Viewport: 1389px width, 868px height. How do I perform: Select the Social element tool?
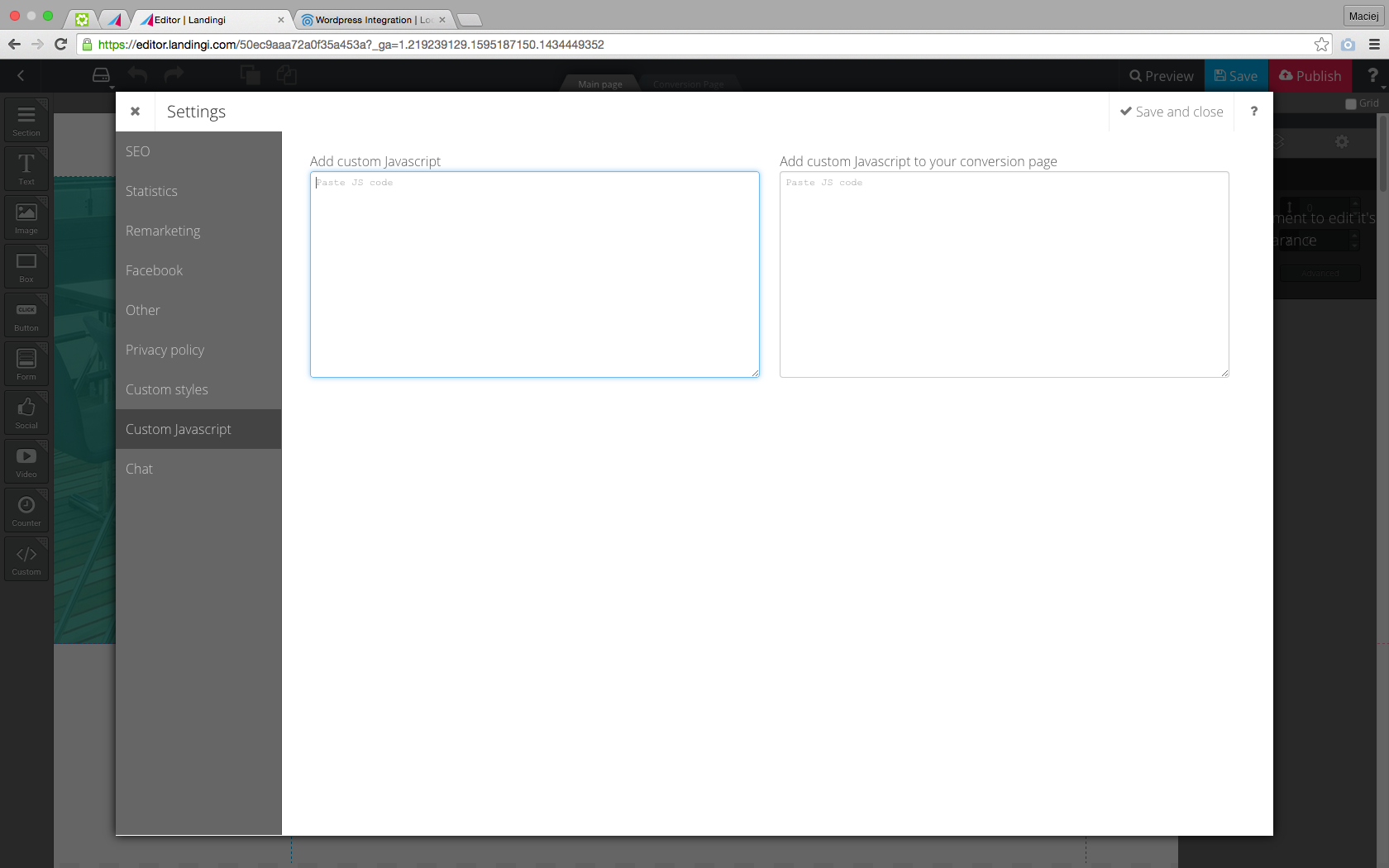(x=26, y=413)
